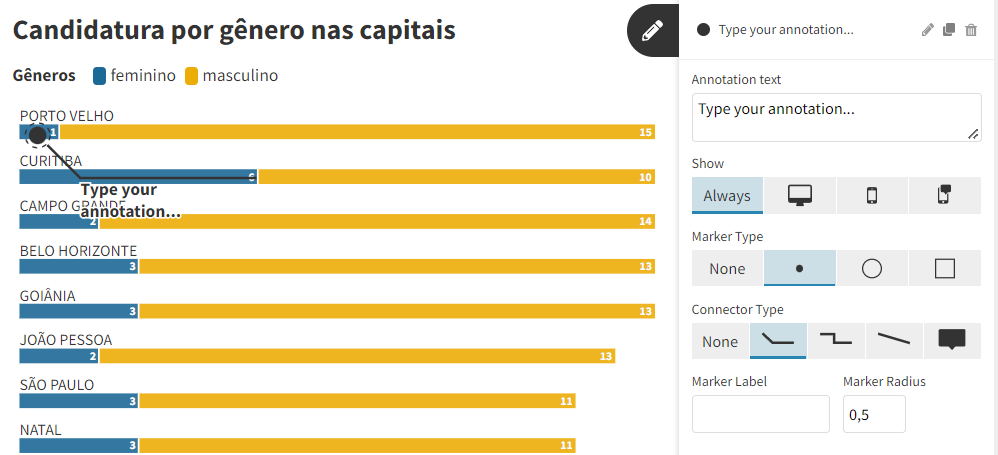Choose the filled dot marker type

click(799, 268)
